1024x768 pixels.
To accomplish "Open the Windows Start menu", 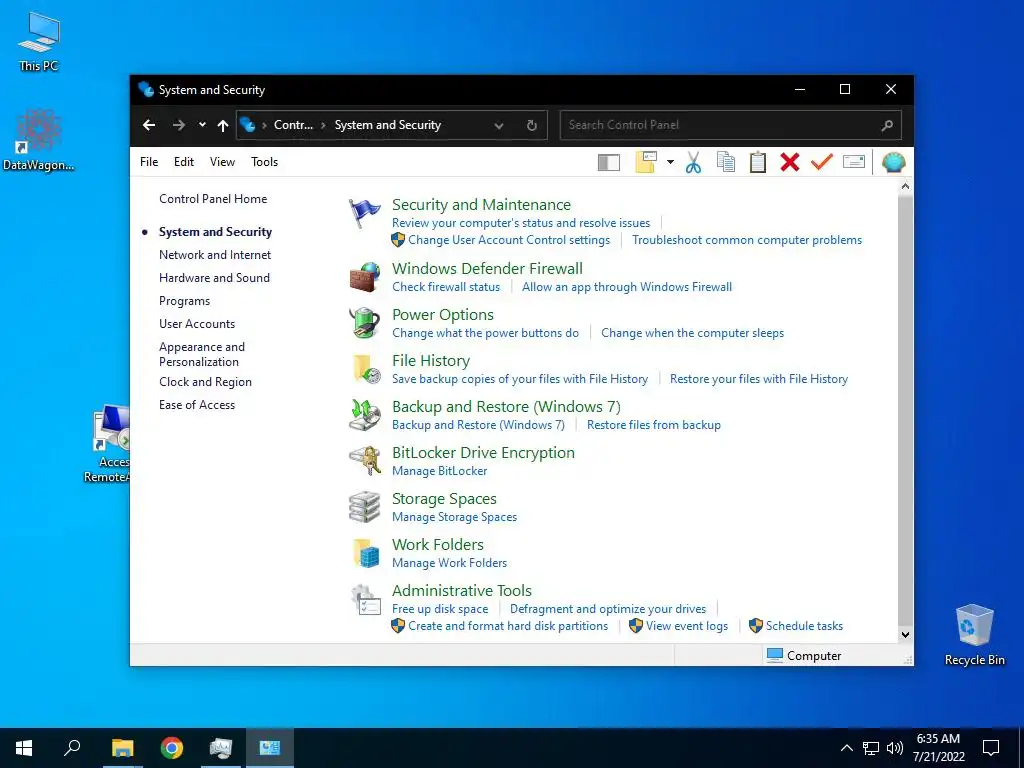I will click(24, 748).
